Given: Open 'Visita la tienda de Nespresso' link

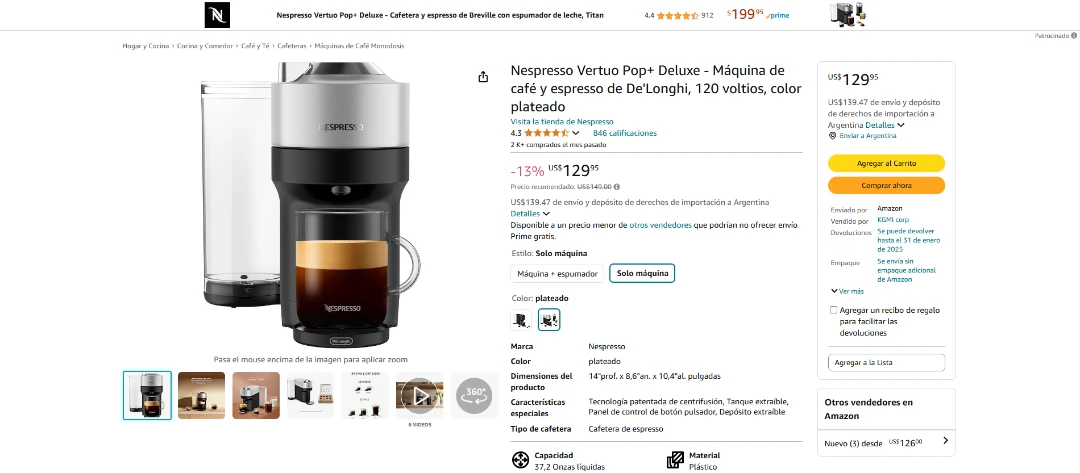Looking at the screenshot, I should click(561, 121).
